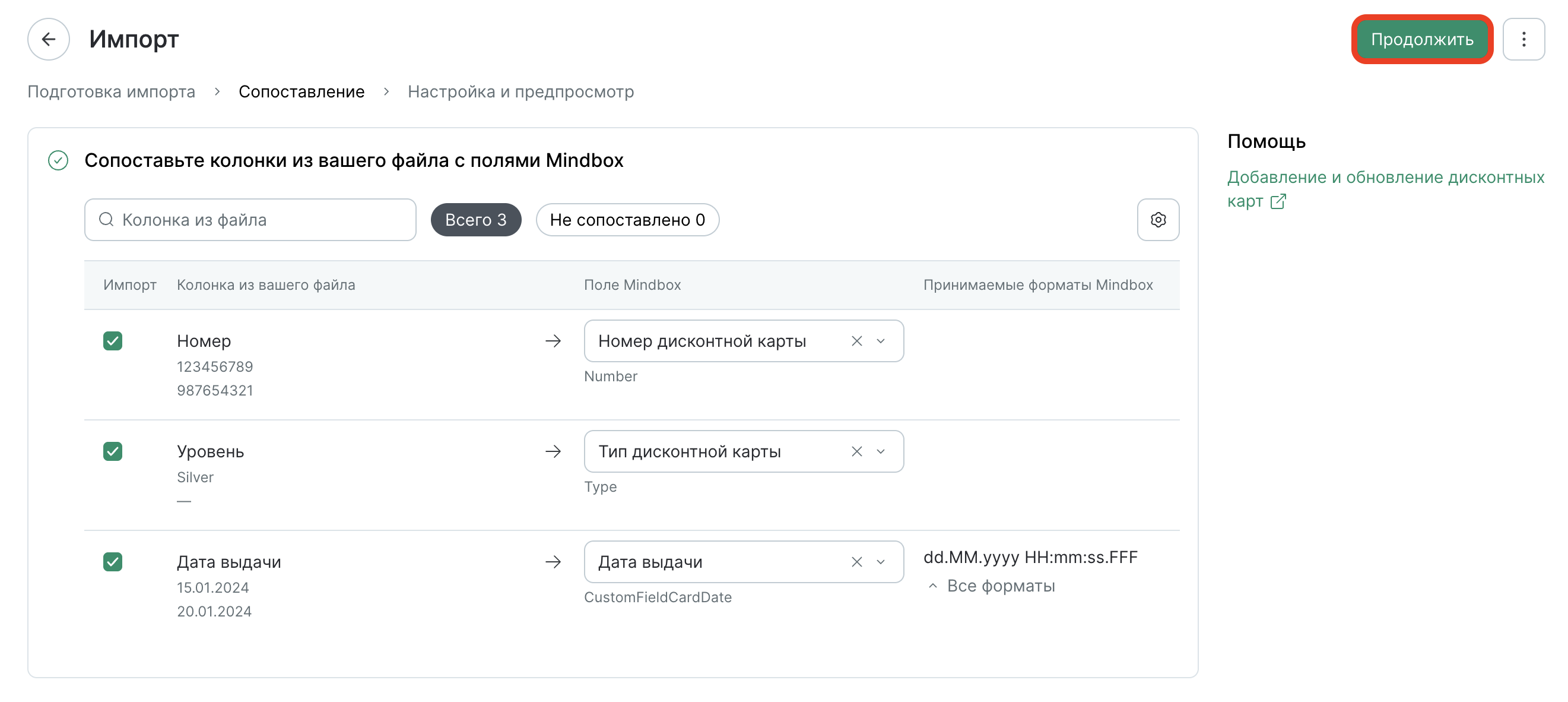The height and width of the screenshot is (702, 1568).
Task: Open Добавление и обновление дисконтных карт help link
Action: click(x=1385, y=189)
